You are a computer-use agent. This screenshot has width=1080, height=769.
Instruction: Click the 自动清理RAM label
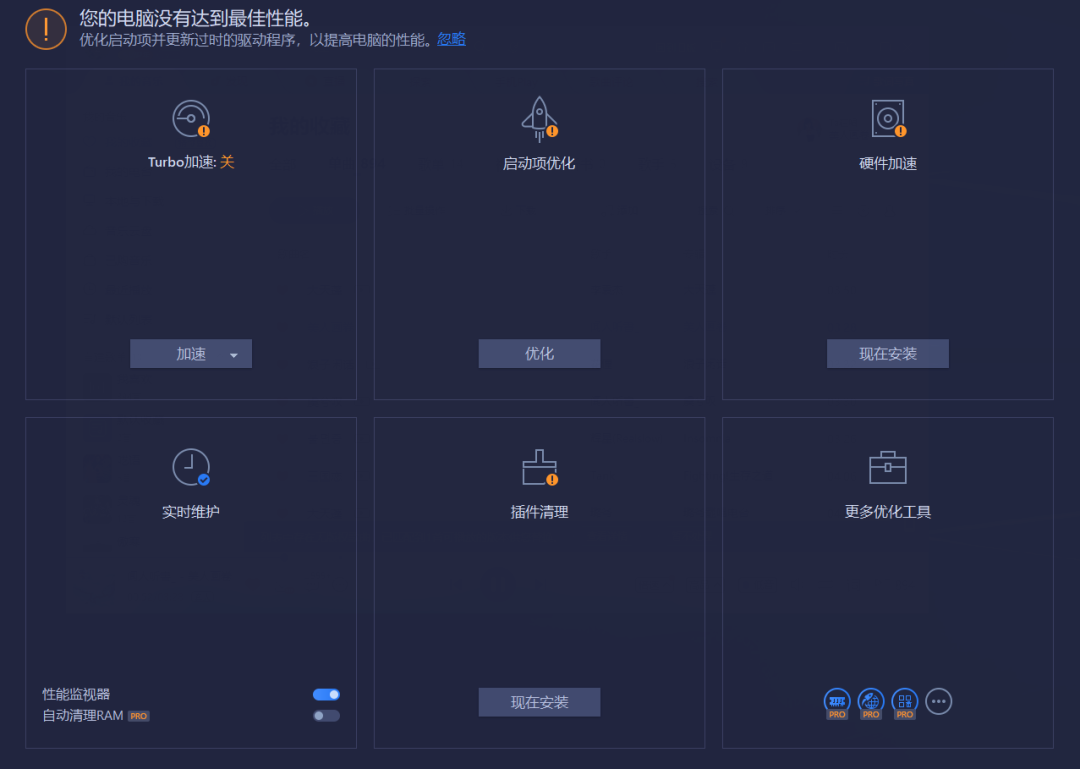click(x=83, y=716)
